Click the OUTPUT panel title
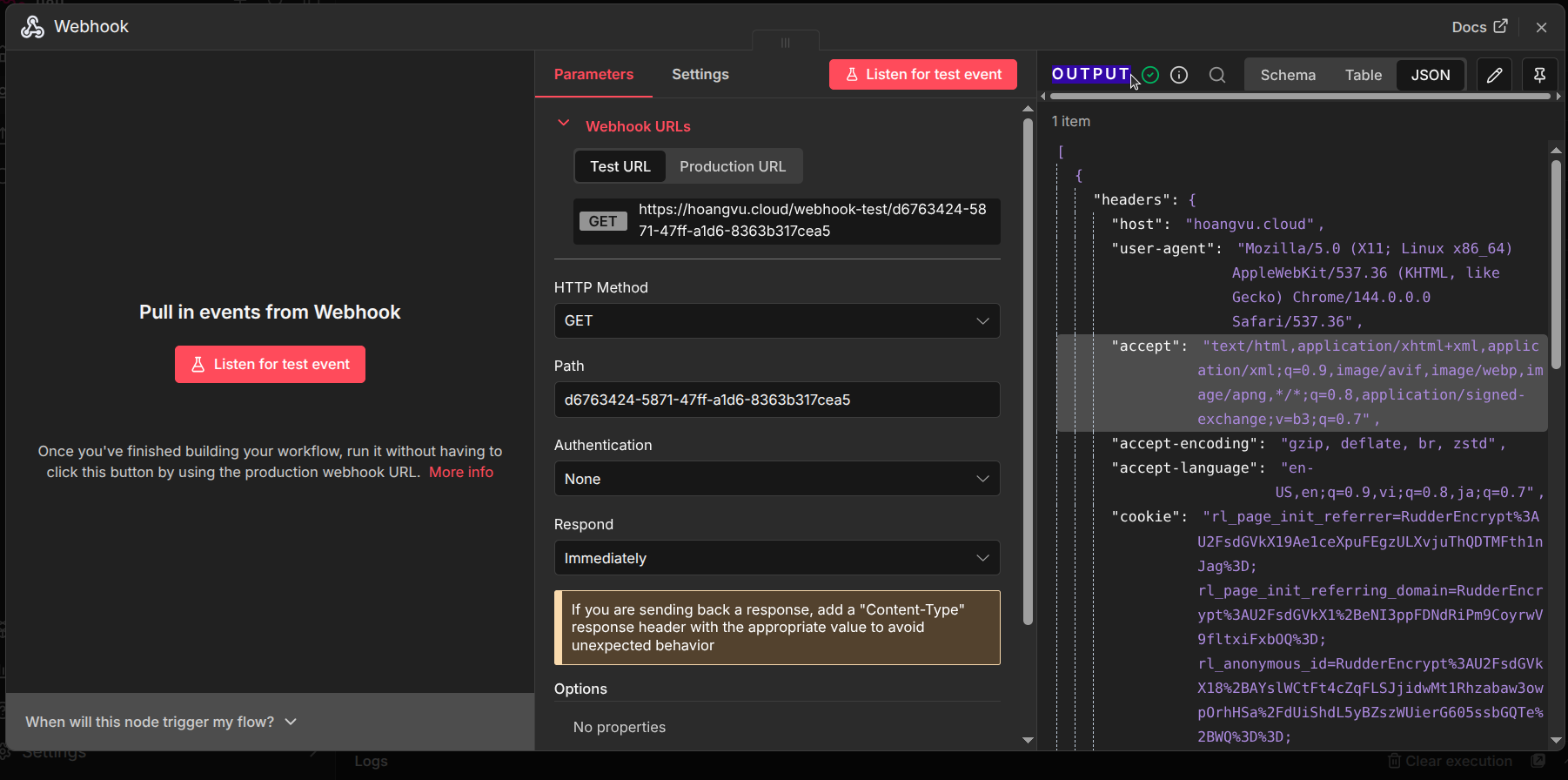The image size is (1568, 780). coord(1090,74)
